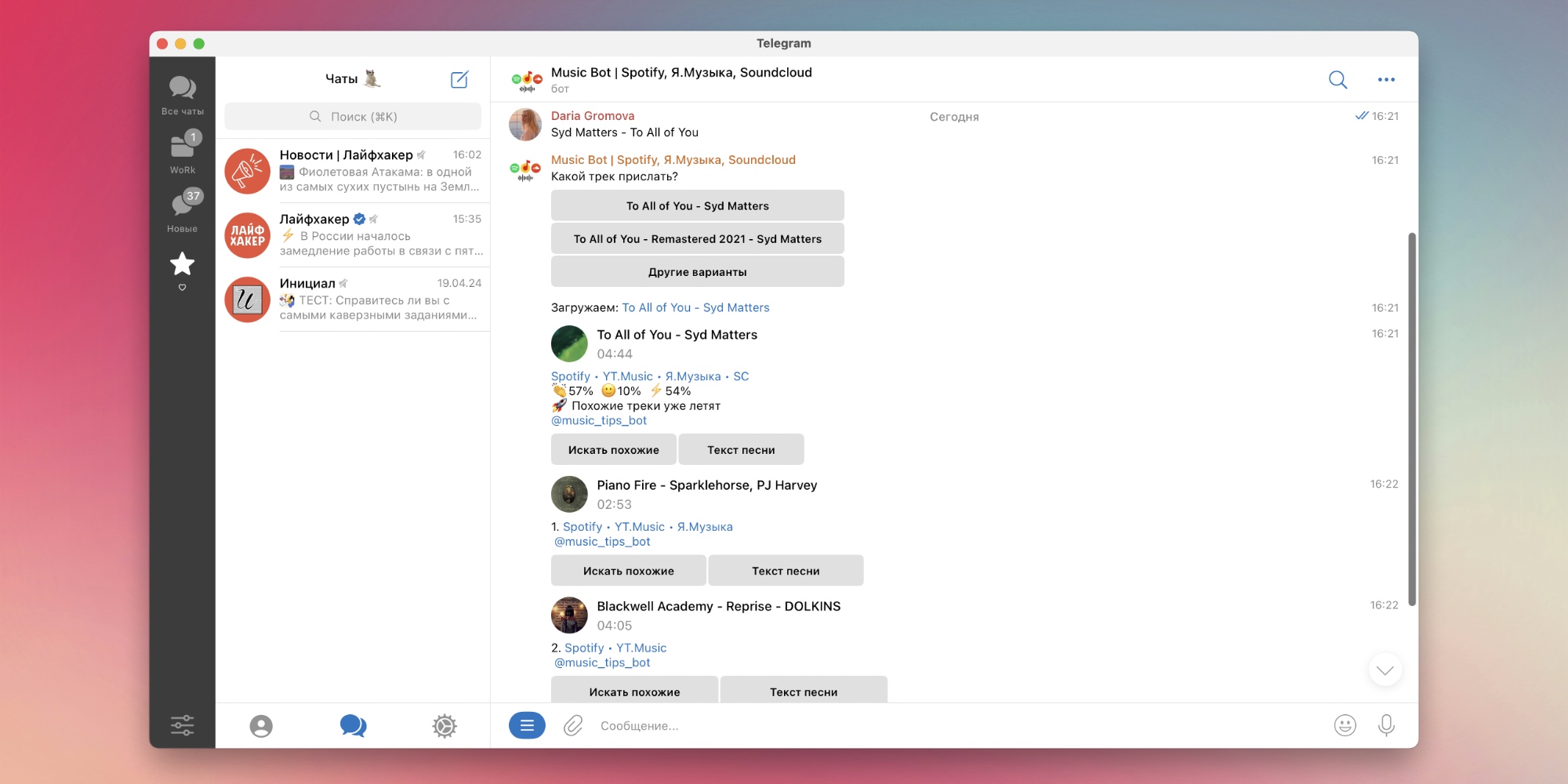Click 'Текст песни' under To All of You
This screenshot has width=1568, height=784.
741,449
